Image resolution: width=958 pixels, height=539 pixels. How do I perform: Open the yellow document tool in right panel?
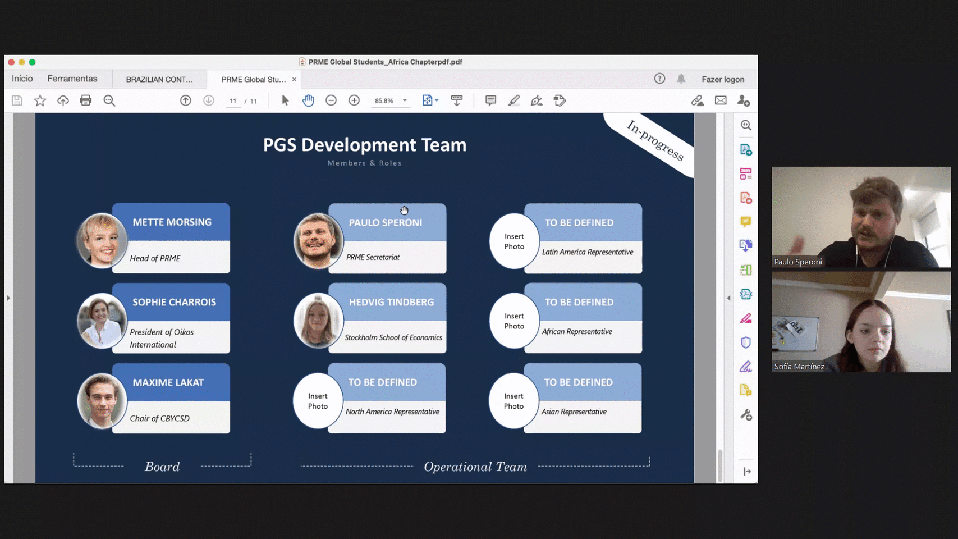click(x=746, y=390)
